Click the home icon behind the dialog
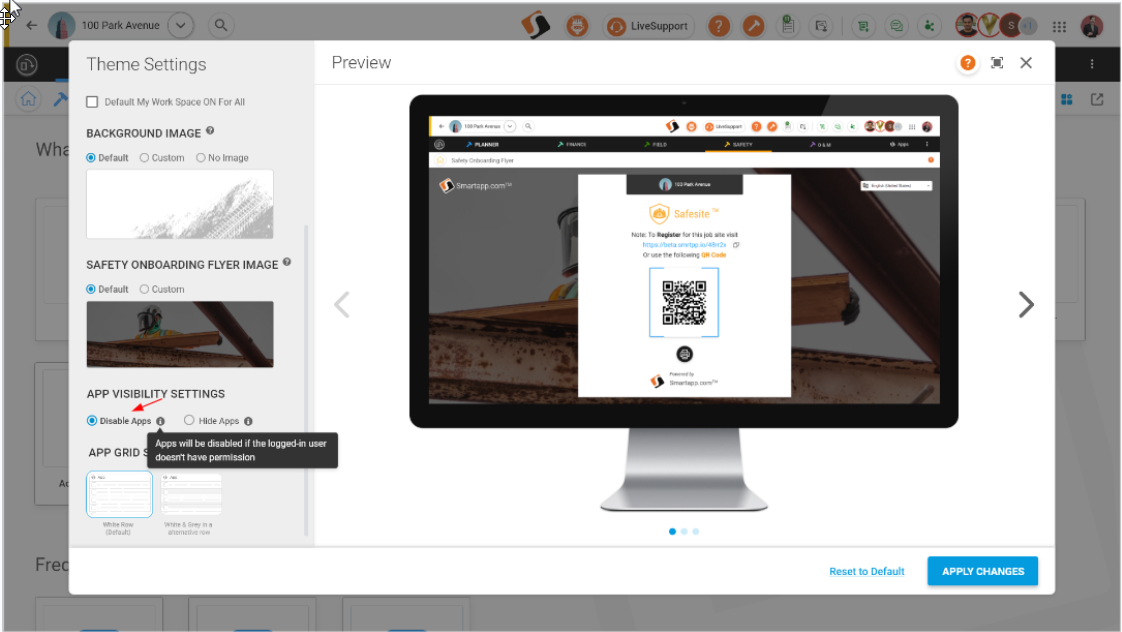This screenshot has height=632, width=1122. click(x=29, y=99)
